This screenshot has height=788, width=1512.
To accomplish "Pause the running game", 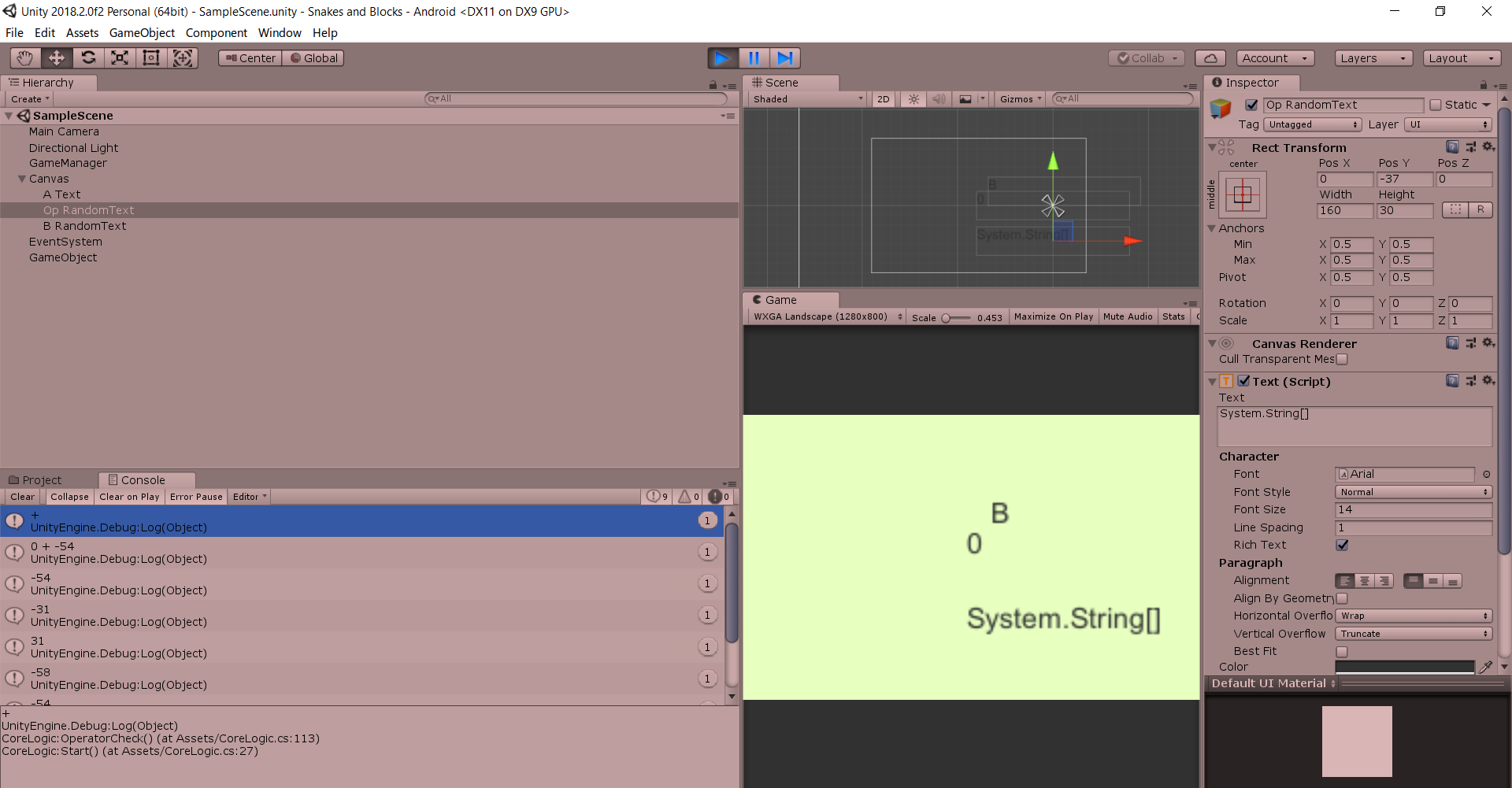I will coord(754,57).
